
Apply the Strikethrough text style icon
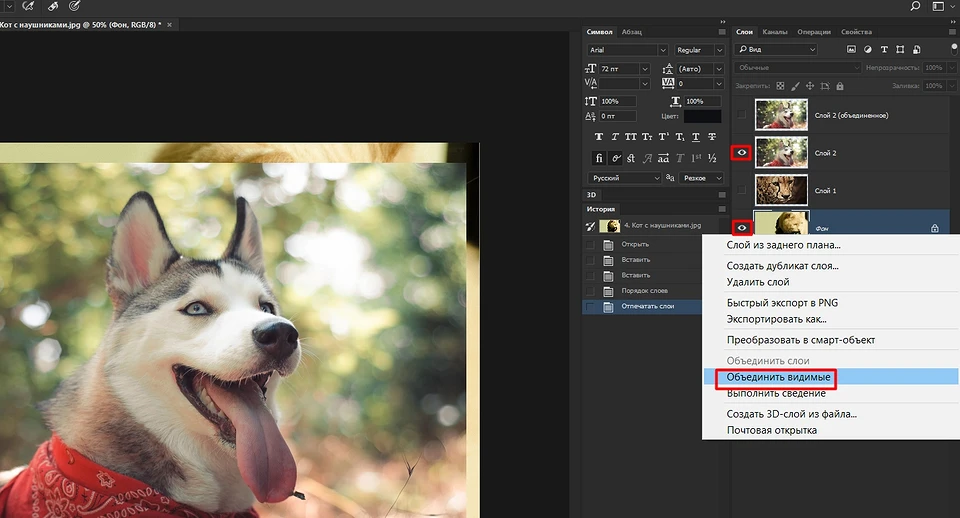(x=713, y=136)
